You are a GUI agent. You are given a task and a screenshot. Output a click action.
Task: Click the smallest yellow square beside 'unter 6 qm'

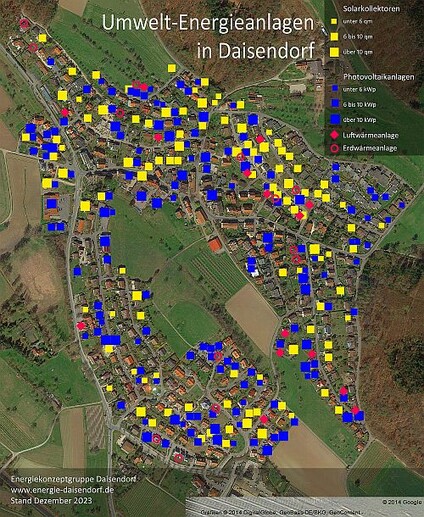coord(334,21)
